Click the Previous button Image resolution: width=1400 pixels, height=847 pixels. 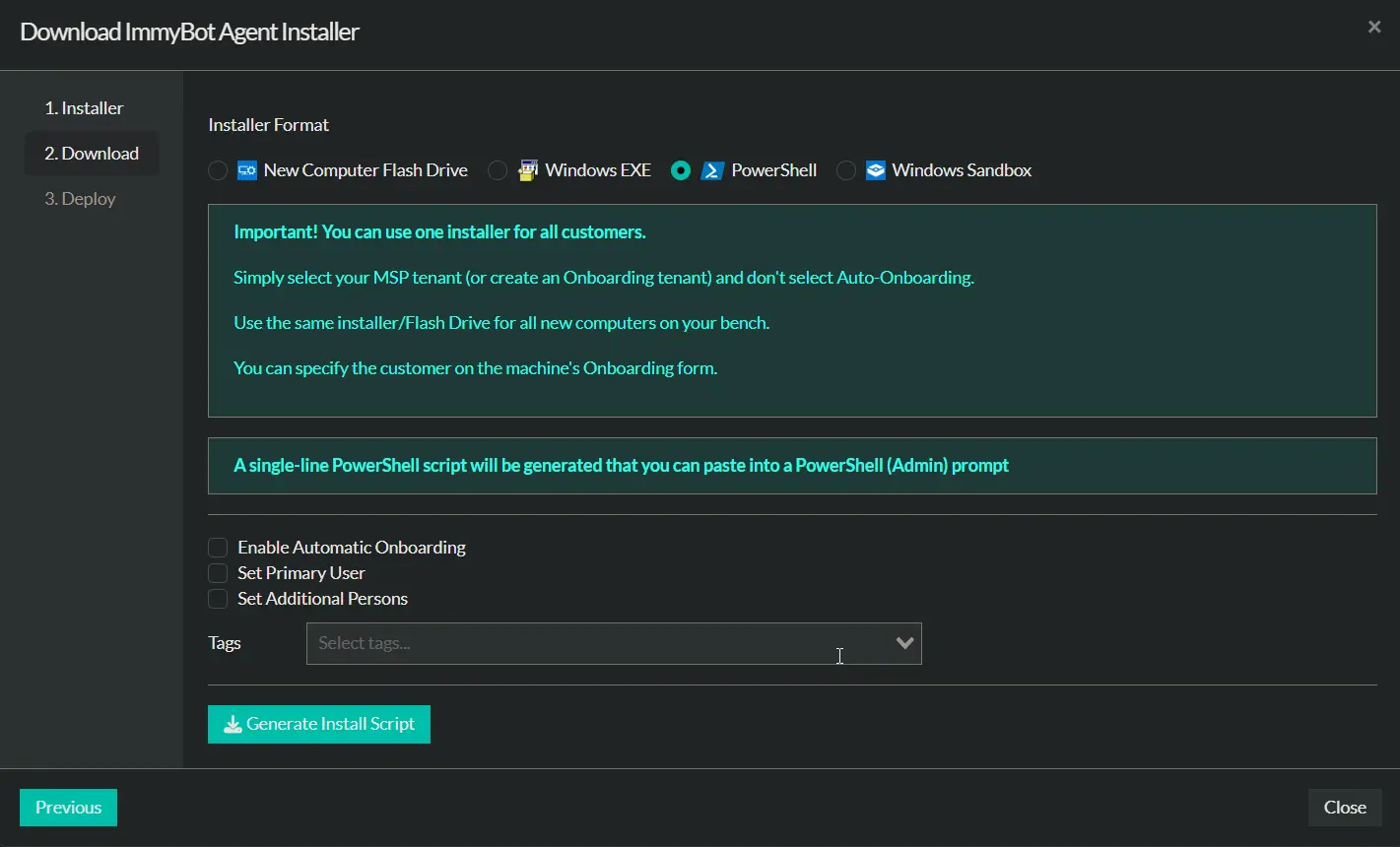68,808
